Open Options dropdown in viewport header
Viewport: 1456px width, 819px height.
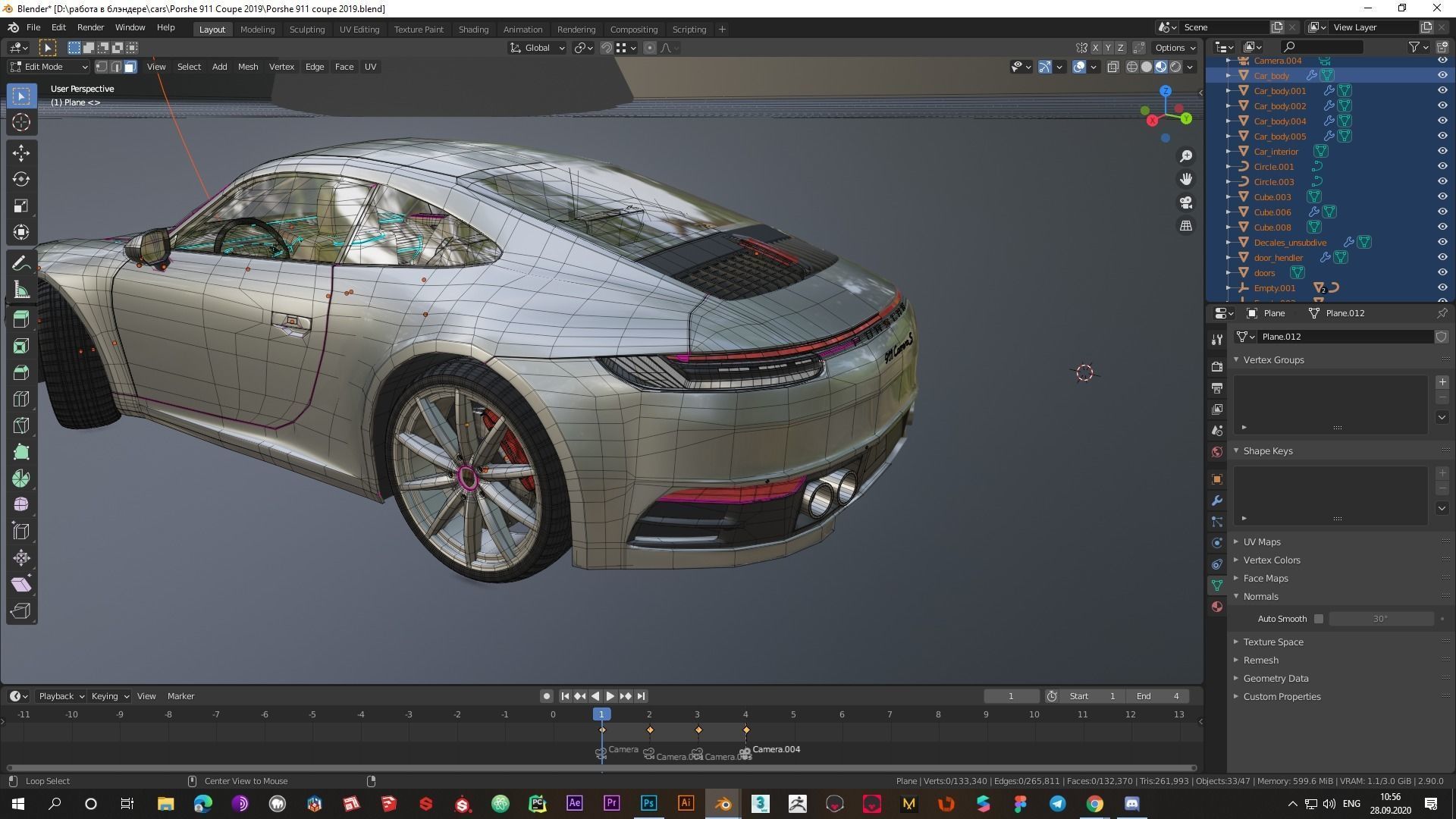(x=1175, y=48)
